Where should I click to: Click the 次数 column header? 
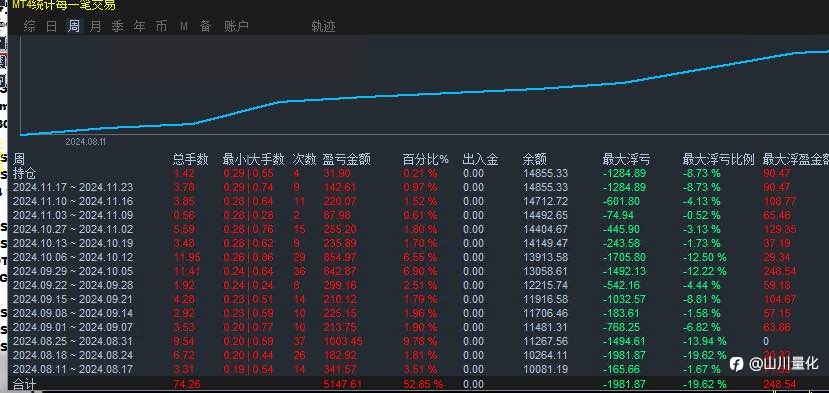pos(304,159)
